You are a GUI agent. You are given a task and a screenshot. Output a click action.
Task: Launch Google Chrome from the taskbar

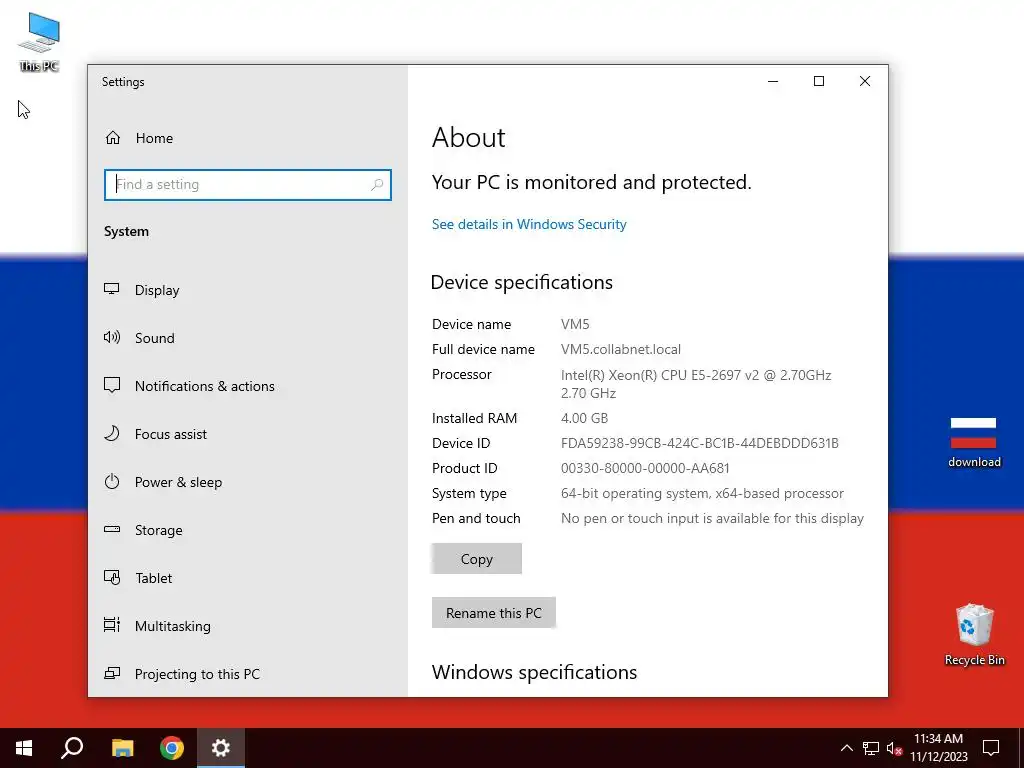click(x=172, y=748)
